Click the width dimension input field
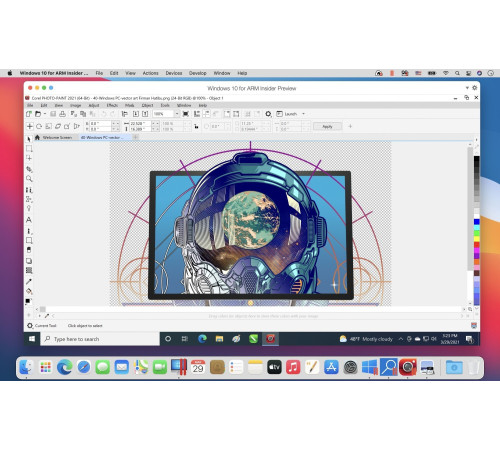Viewport: 500px width, 450px height. point(140,124)
